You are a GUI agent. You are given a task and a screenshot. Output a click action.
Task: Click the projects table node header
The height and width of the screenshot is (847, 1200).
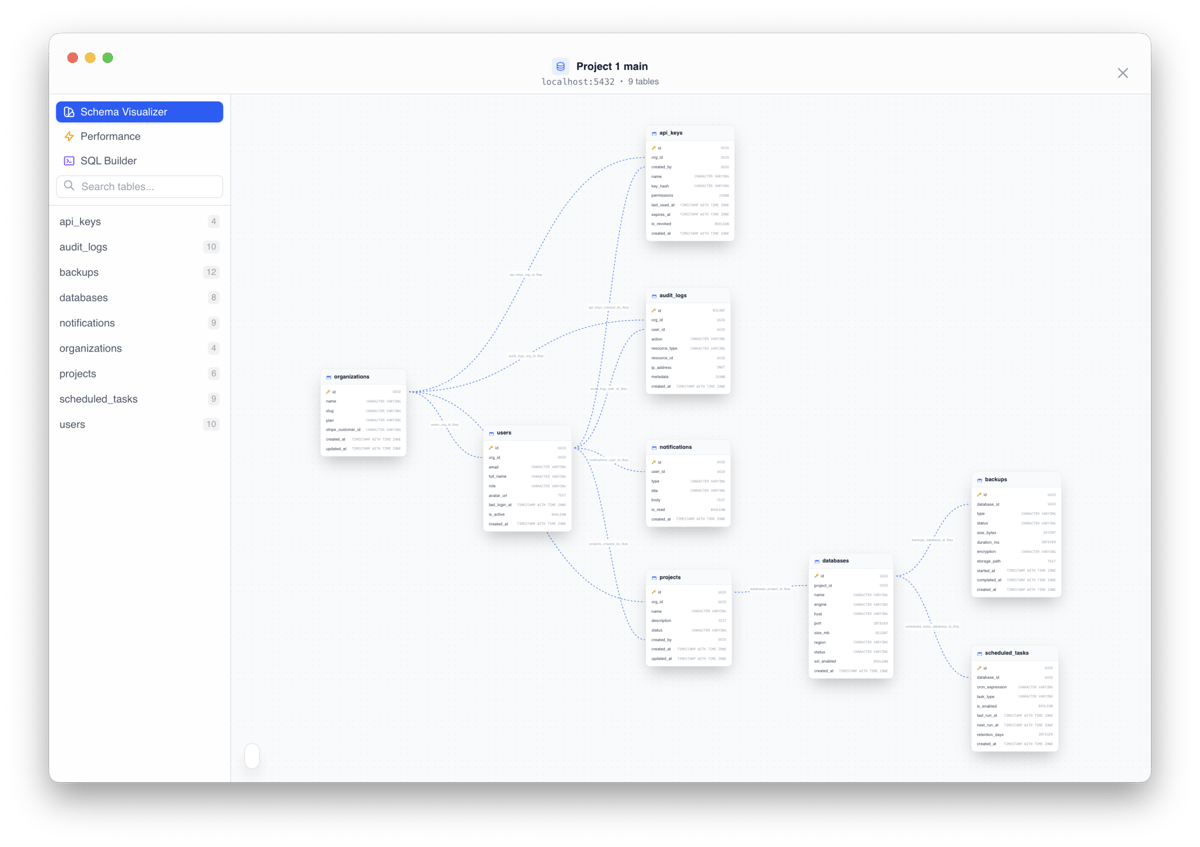point(688,577)
